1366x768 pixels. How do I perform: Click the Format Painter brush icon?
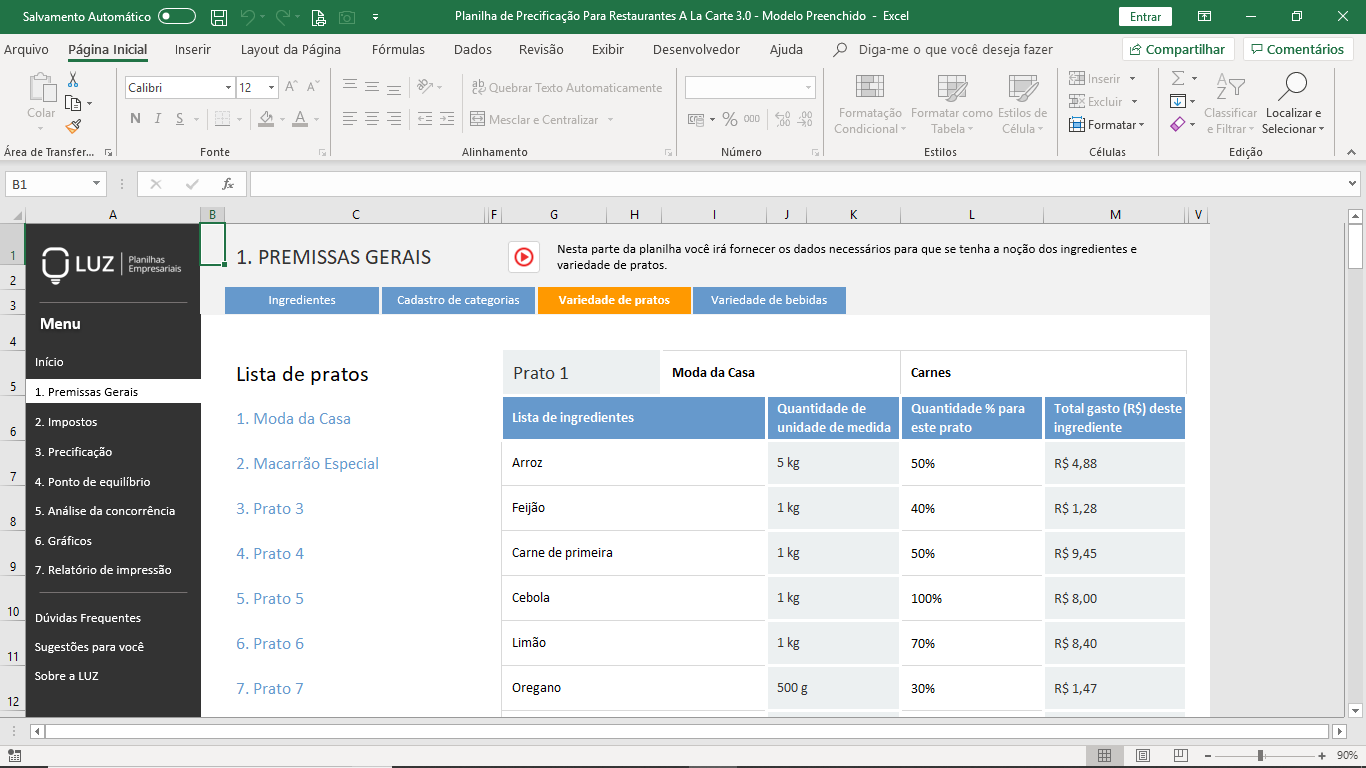tap(73, 126)
